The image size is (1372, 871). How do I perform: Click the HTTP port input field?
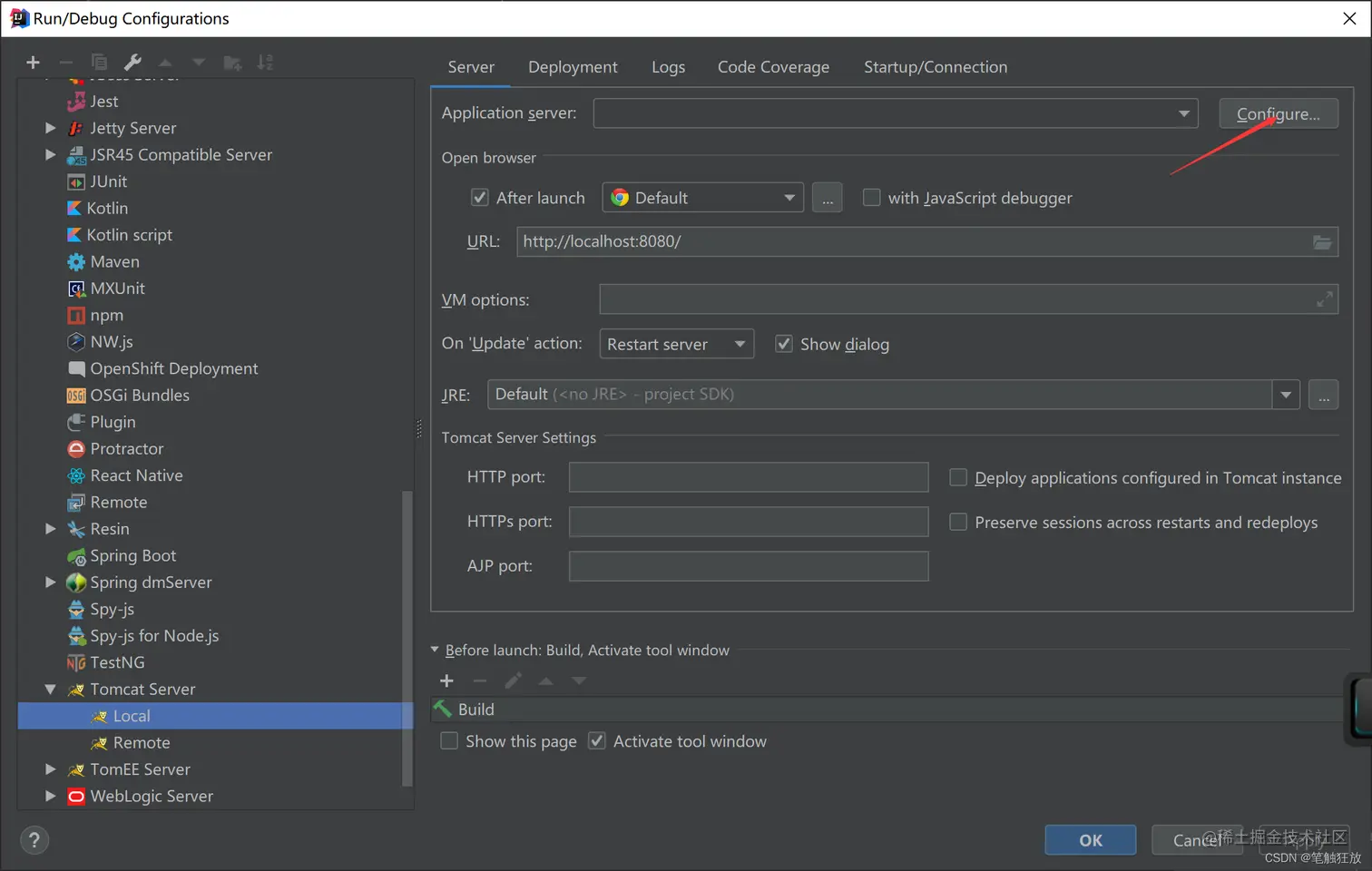point(749,477)
